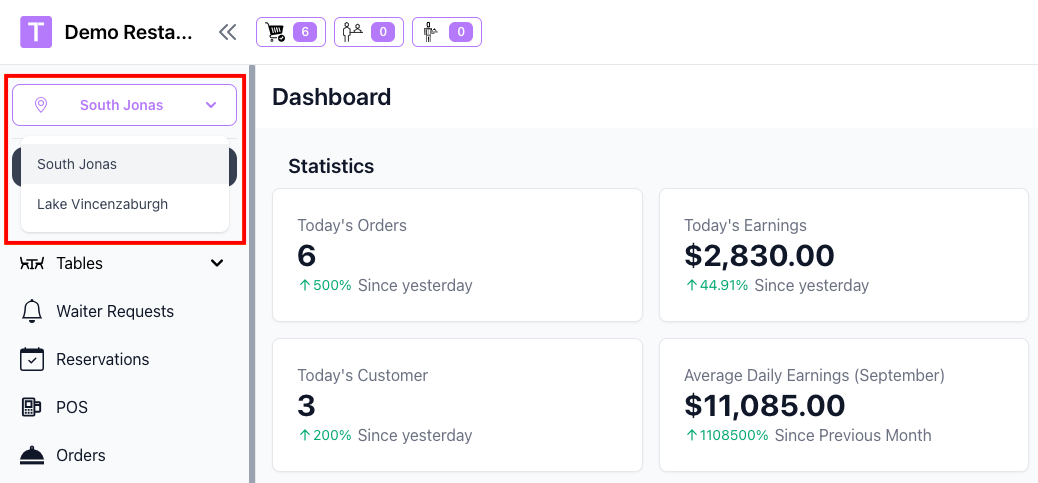Collapse the sidebar with double-chevron icon
Viewport: 1038px width, 483px height.
pyautogui.click(x=228, y=32)
